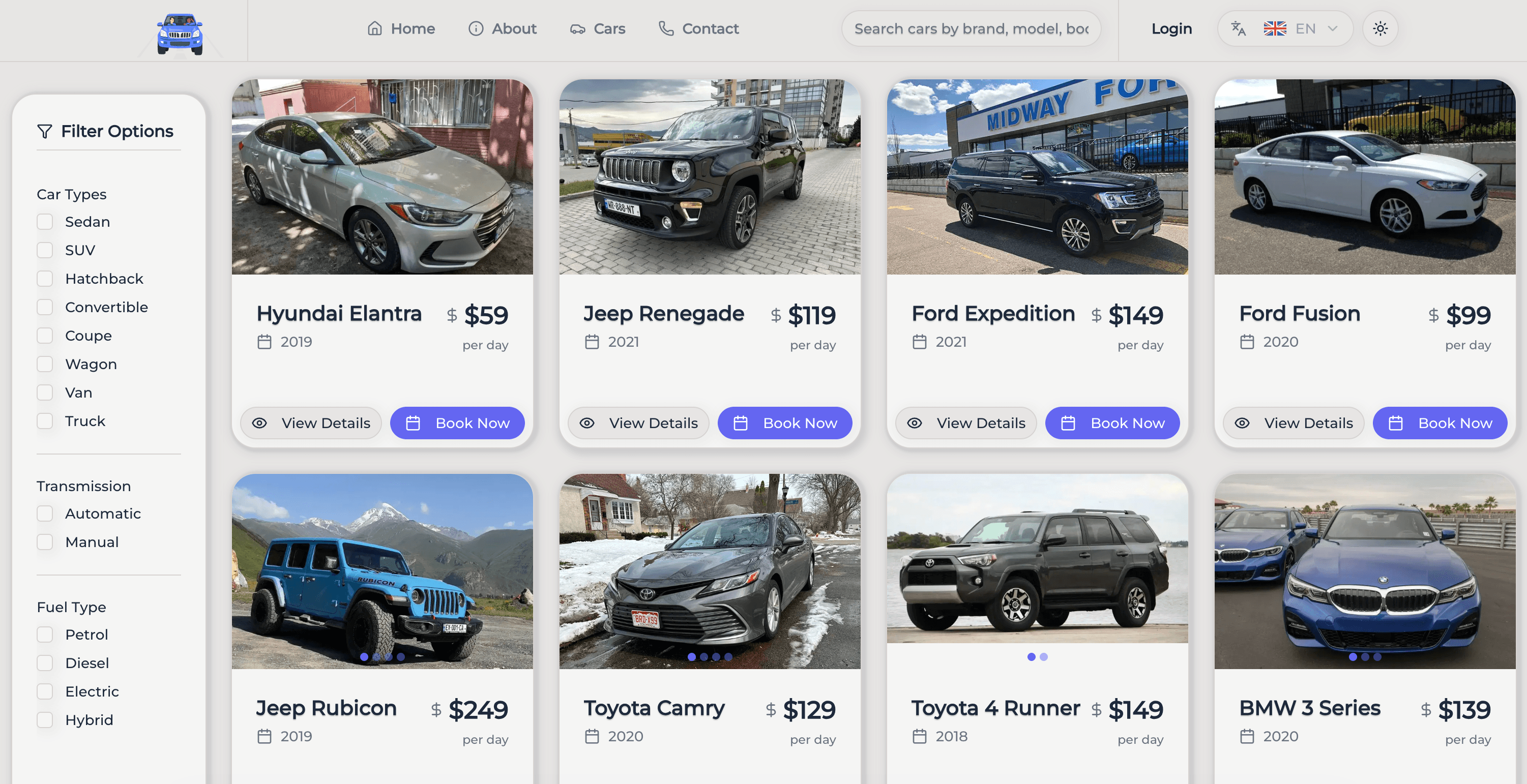Expand the EN language dropdown chevron
1527x784 pixels.
click(1332, 28)
